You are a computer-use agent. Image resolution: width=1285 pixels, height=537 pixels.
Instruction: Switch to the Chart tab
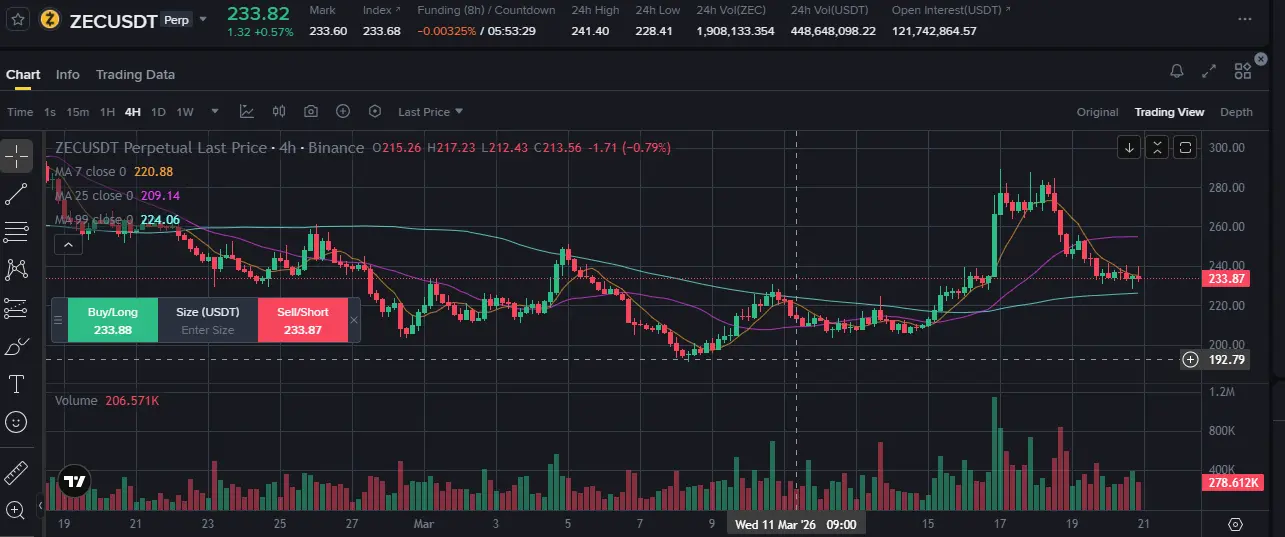click(23, 75)
